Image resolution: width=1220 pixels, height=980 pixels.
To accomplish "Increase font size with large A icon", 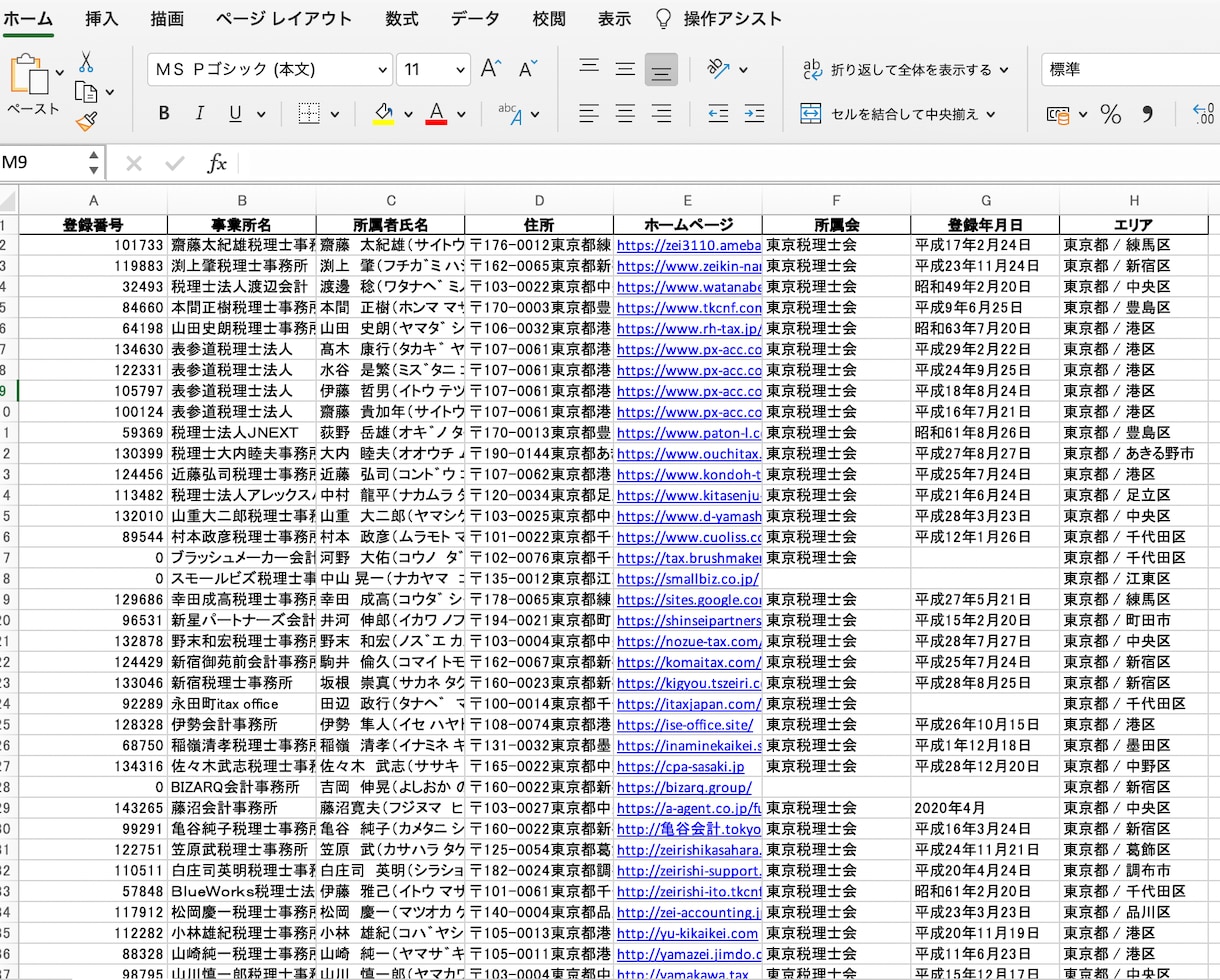I will click(x=490, y=69).
